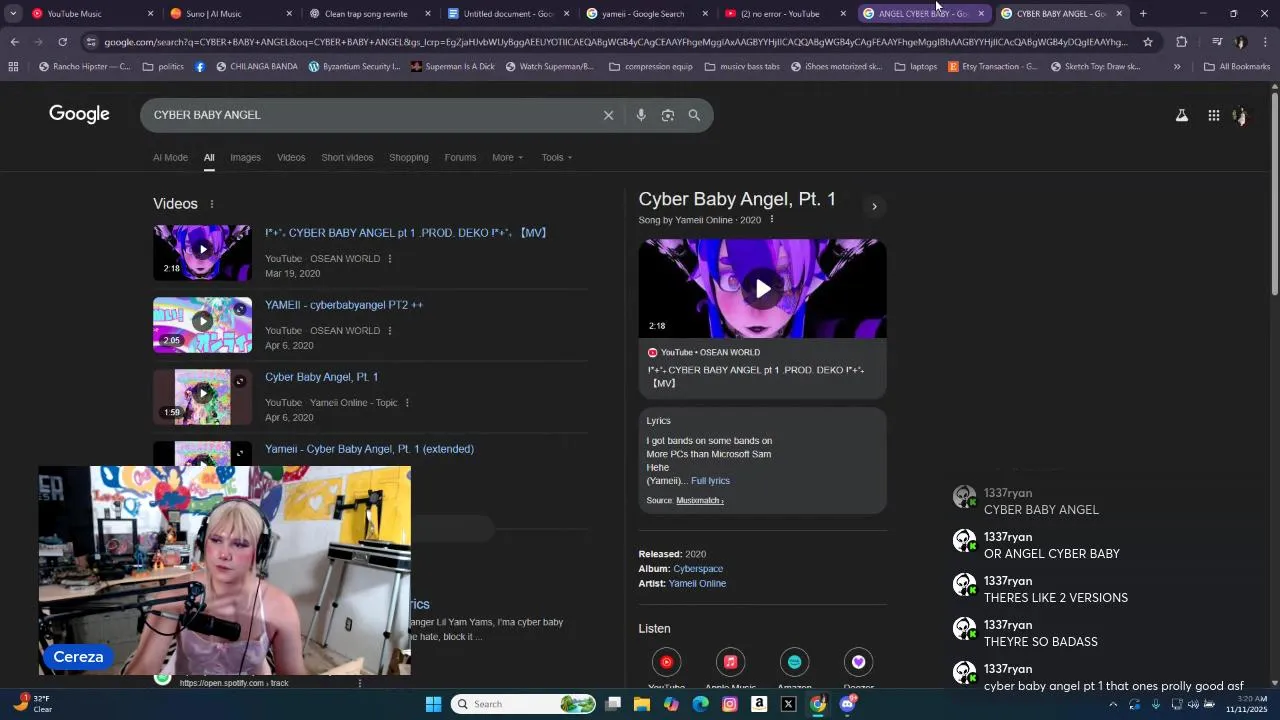Image resolution: width=1280 pixels, height=720 pixels.
Task: Open new browser tab
Action: [1143, 14]
